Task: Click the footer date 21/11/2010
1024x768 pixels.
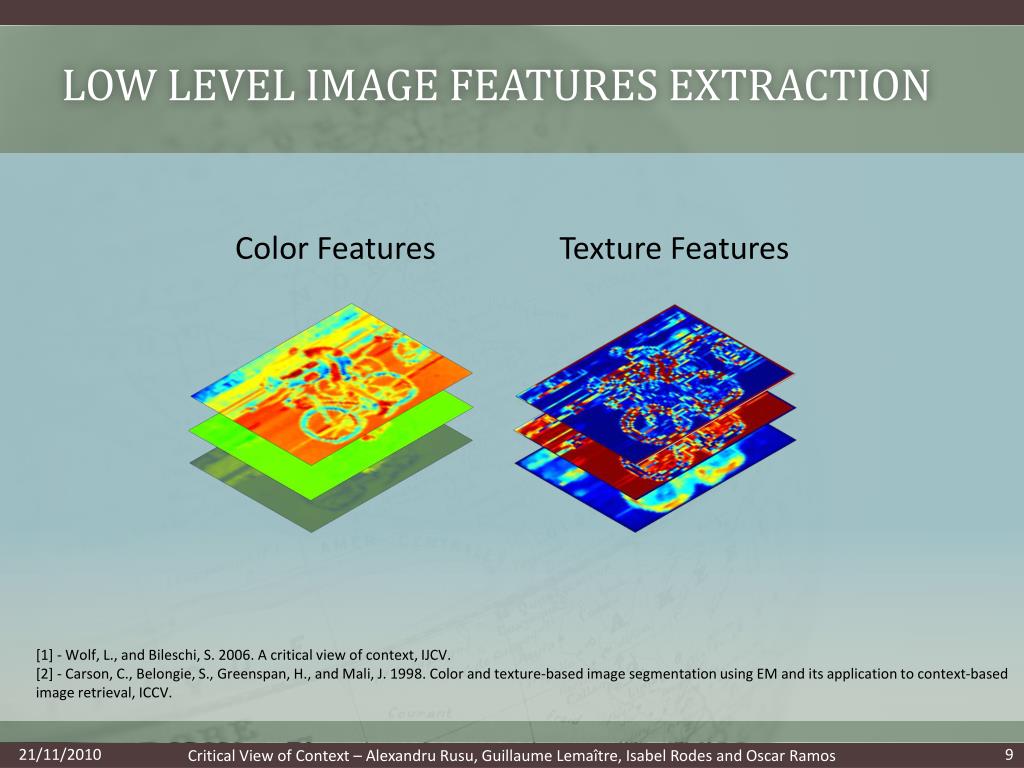Action: (x=60, y=755)
